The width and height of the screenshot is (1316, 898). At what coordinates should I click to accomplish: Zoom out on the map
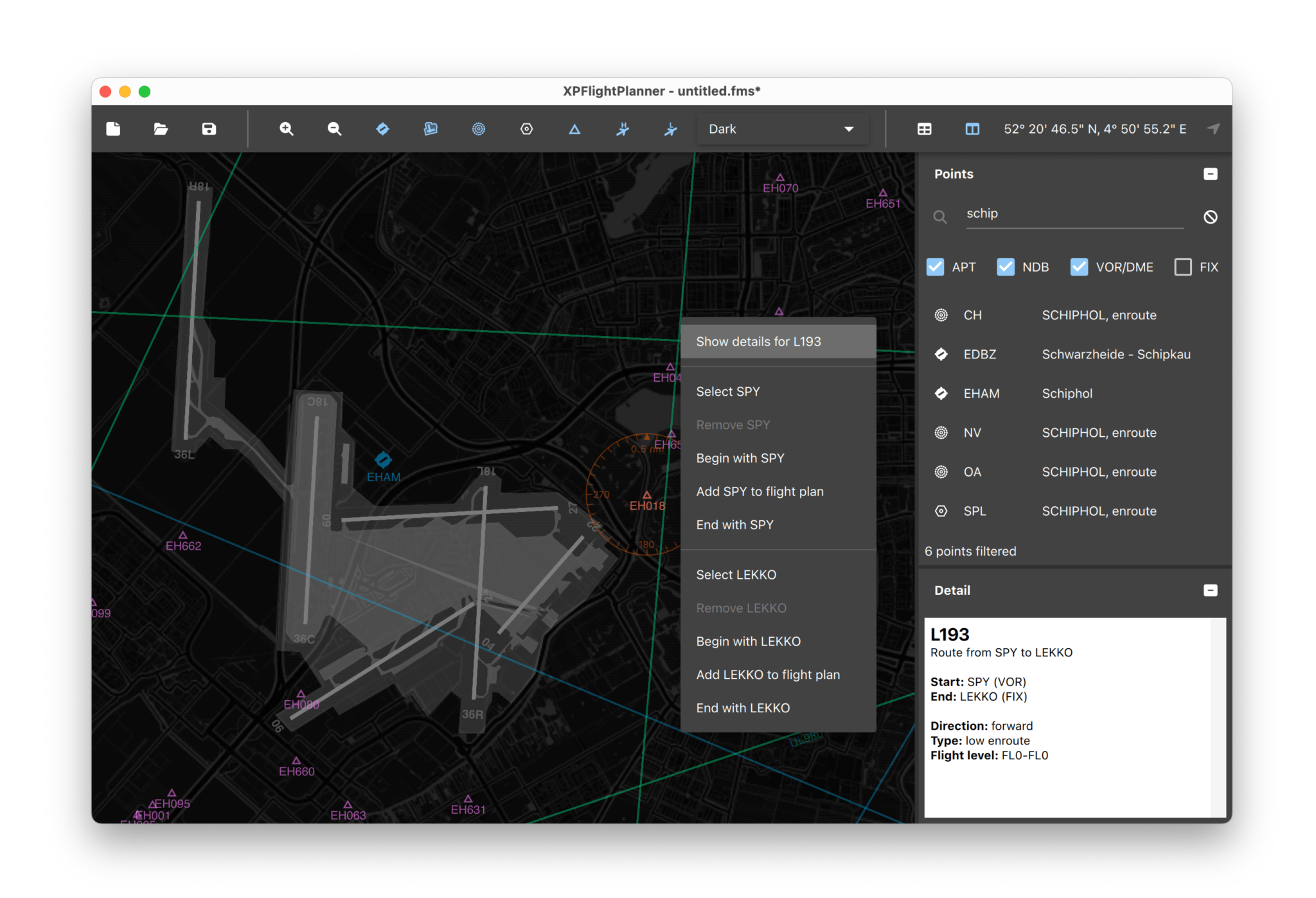click(x=334, y=128)
